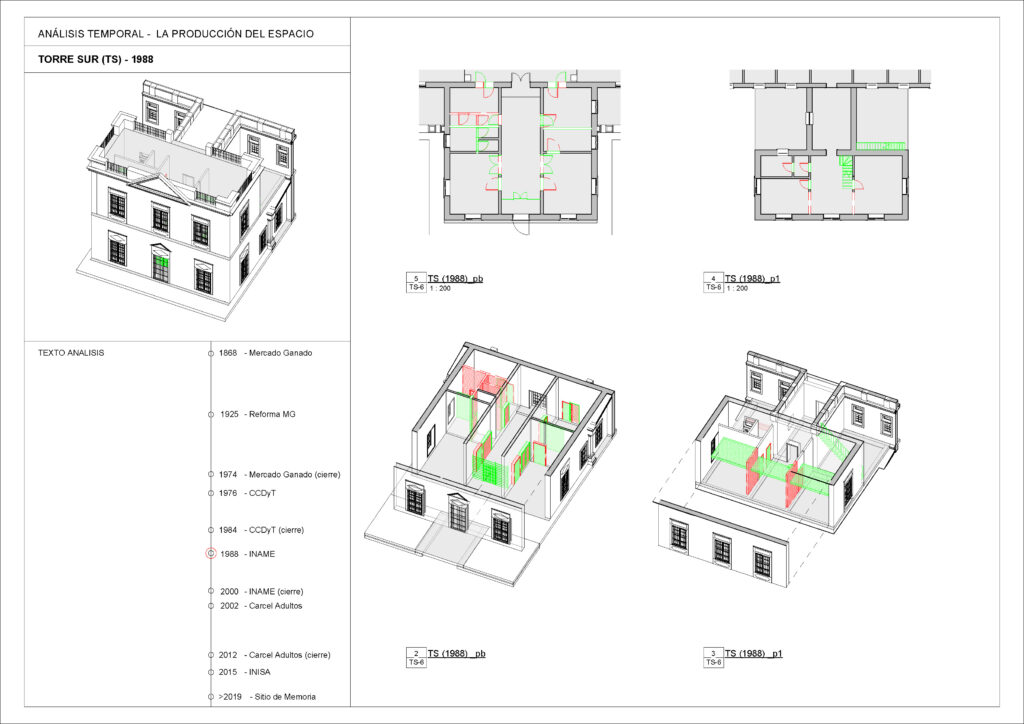Click the view number 4 tag box

tap(713, 278)
